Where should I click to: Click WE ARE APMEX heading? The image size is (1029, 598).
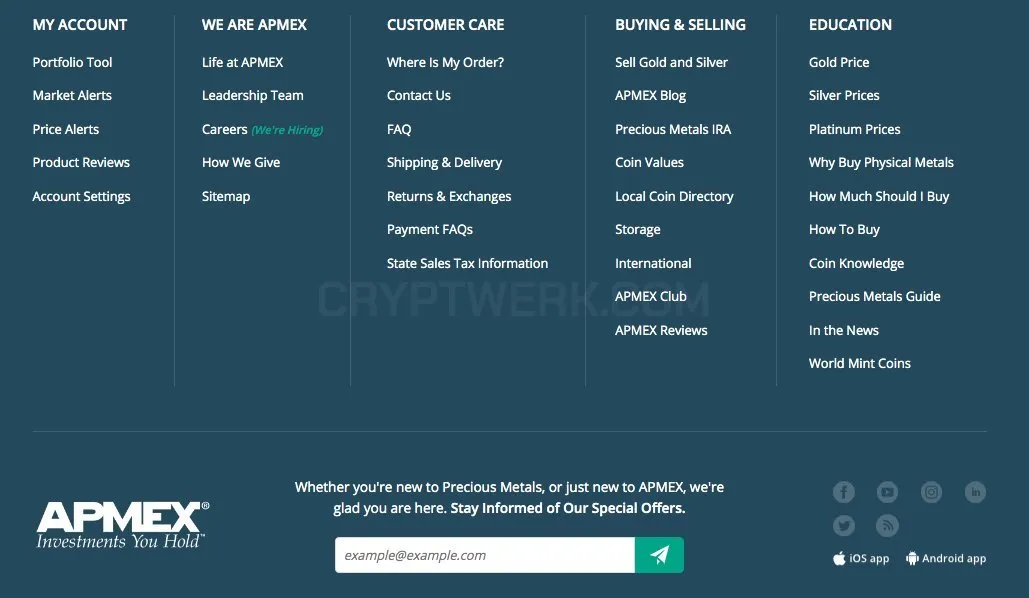pyautogui.click(x=254, y=25)
